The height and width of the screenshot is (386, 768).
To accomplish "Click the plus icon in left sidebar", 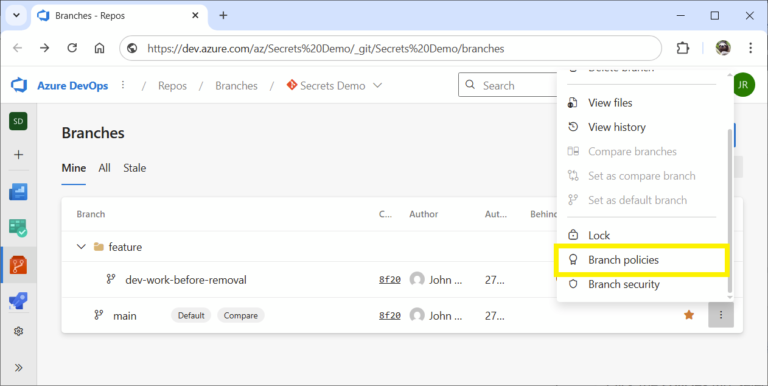I will (18, 155).
